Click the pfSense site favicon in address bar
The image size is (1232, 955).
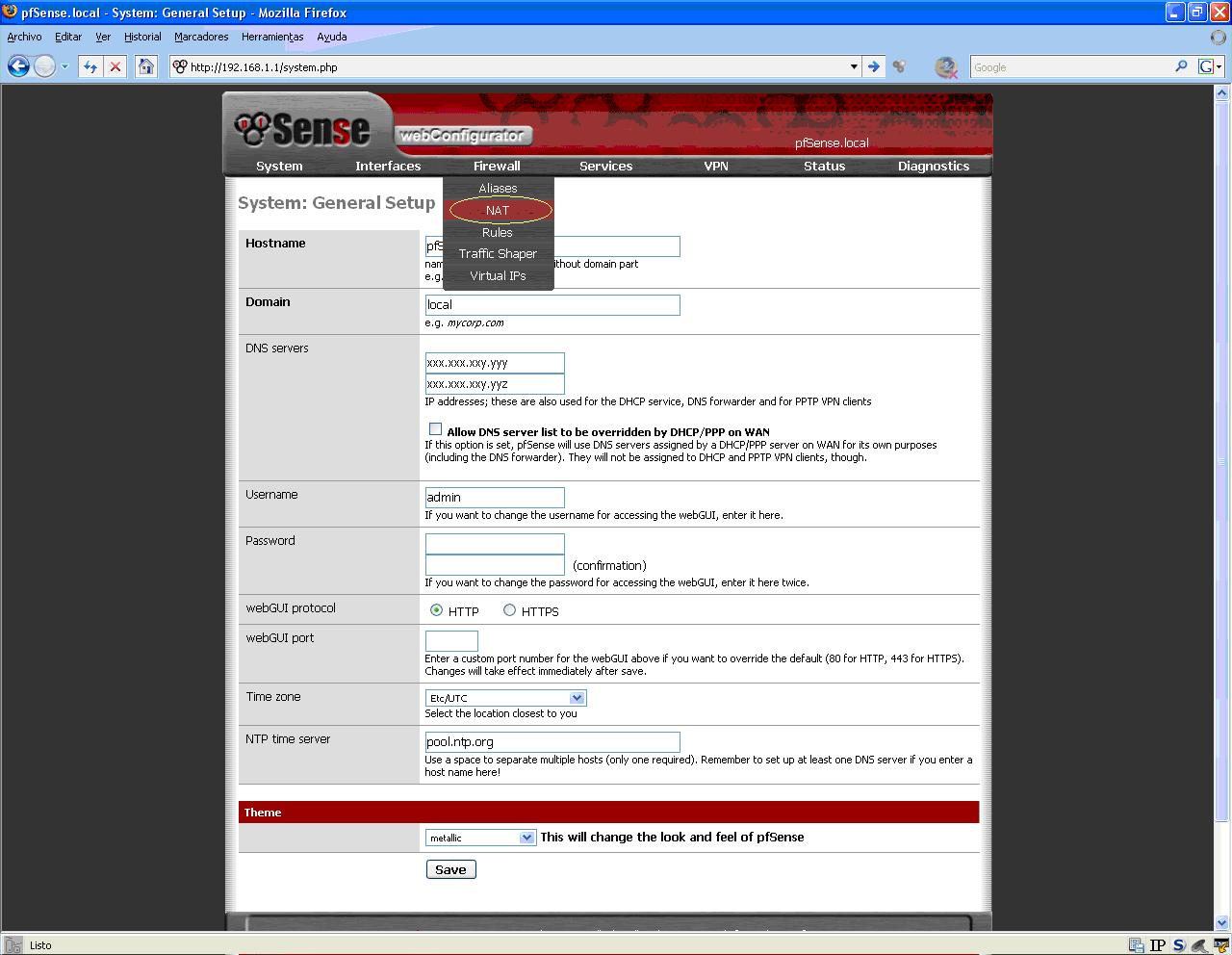coord(179,66)
